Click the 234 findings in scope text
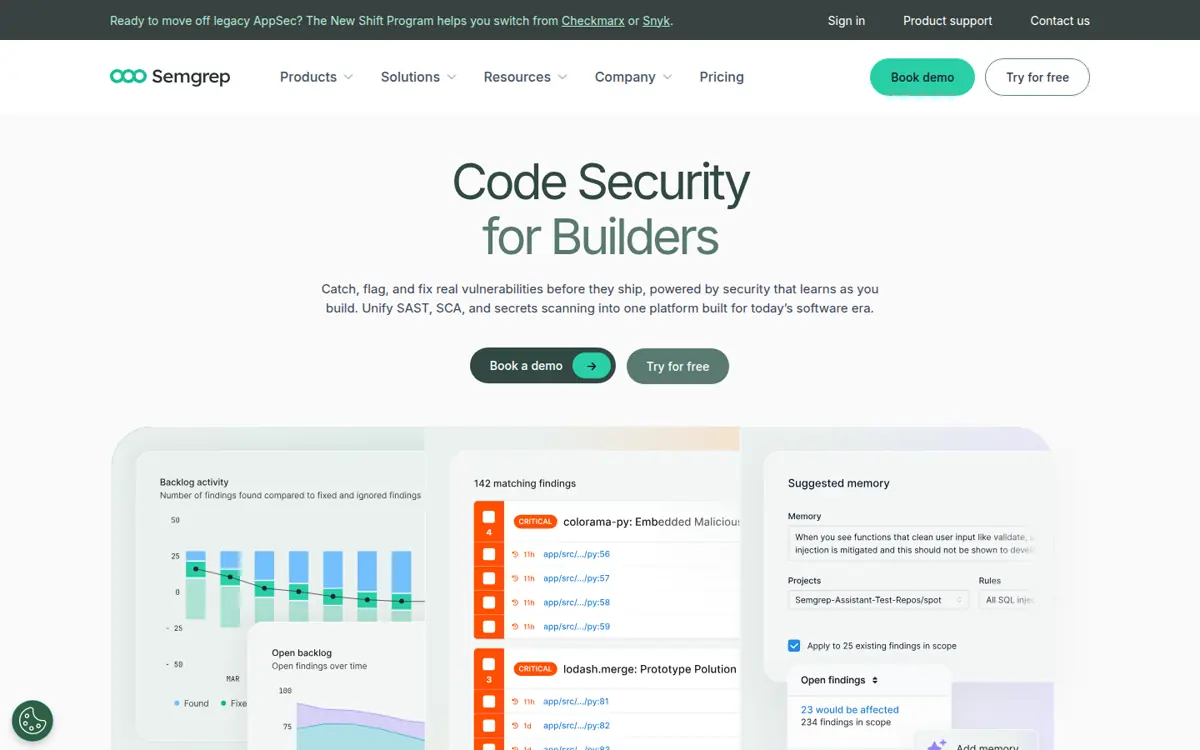Screen dimensions: 1200x750 (x=846, y=722)
